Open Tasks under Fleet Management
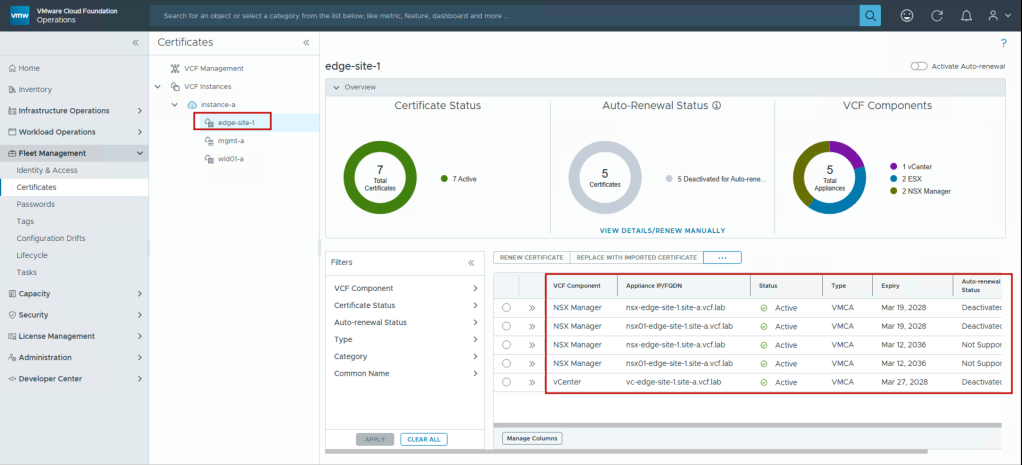This screenshot has height=465, width=1022. [x=27, y=272]
